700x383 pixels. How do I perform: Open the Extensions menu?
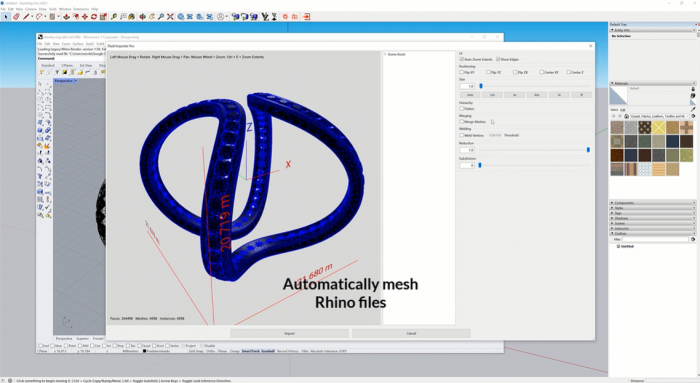pyautogui.click(x=81, y=9)
